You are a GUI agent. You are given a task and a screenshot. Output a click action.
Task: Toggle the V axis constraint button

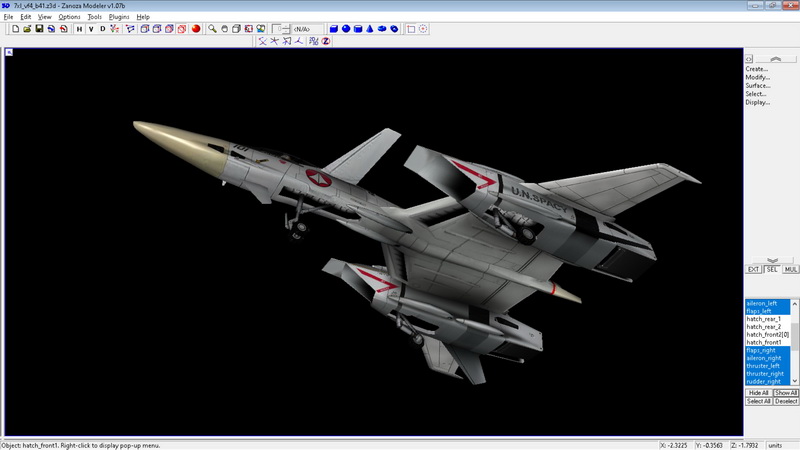[x=91, y=29]
